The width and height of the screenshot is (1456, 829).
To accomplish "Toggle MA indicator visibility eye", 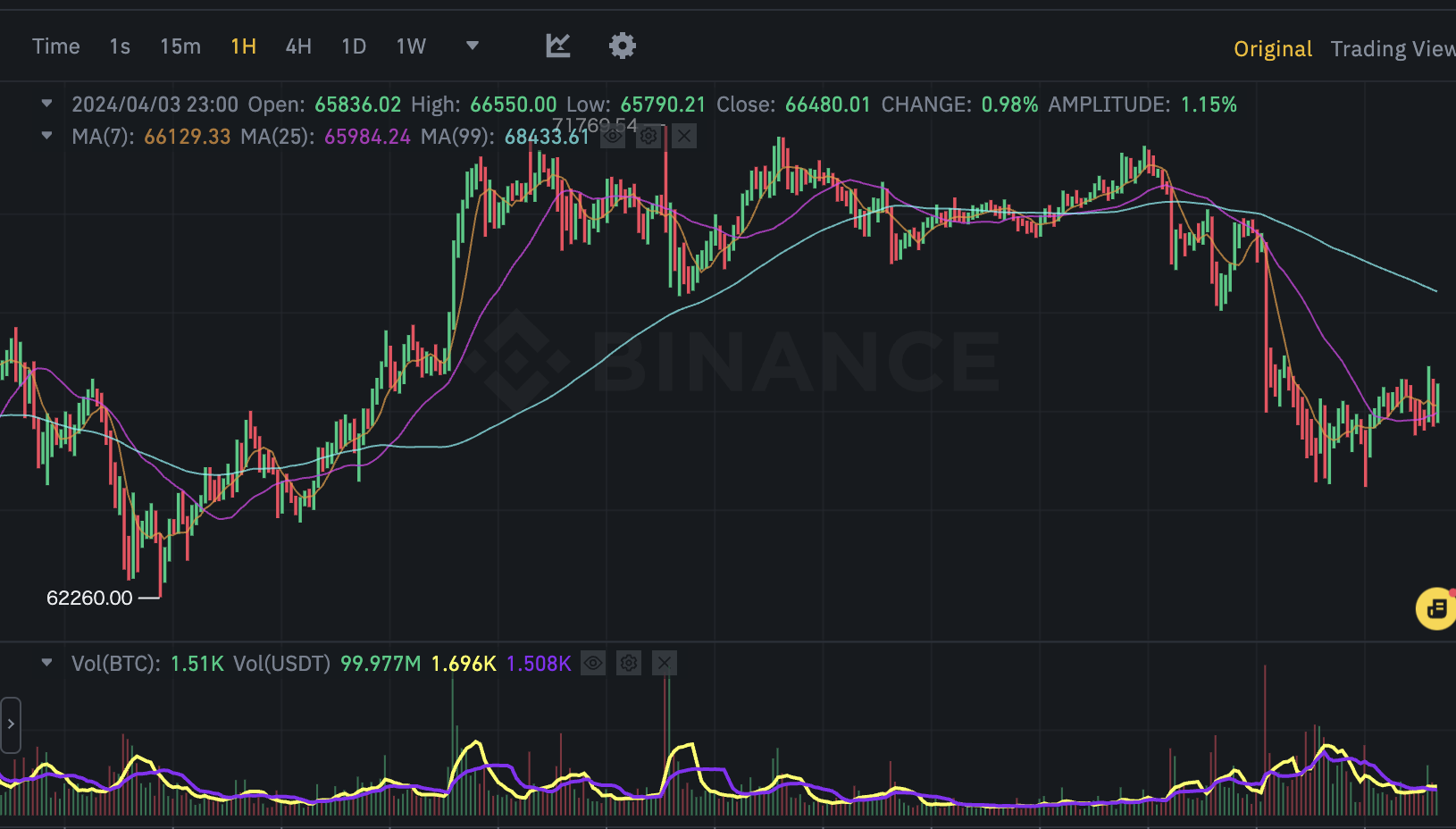I will tap(613, 136).
